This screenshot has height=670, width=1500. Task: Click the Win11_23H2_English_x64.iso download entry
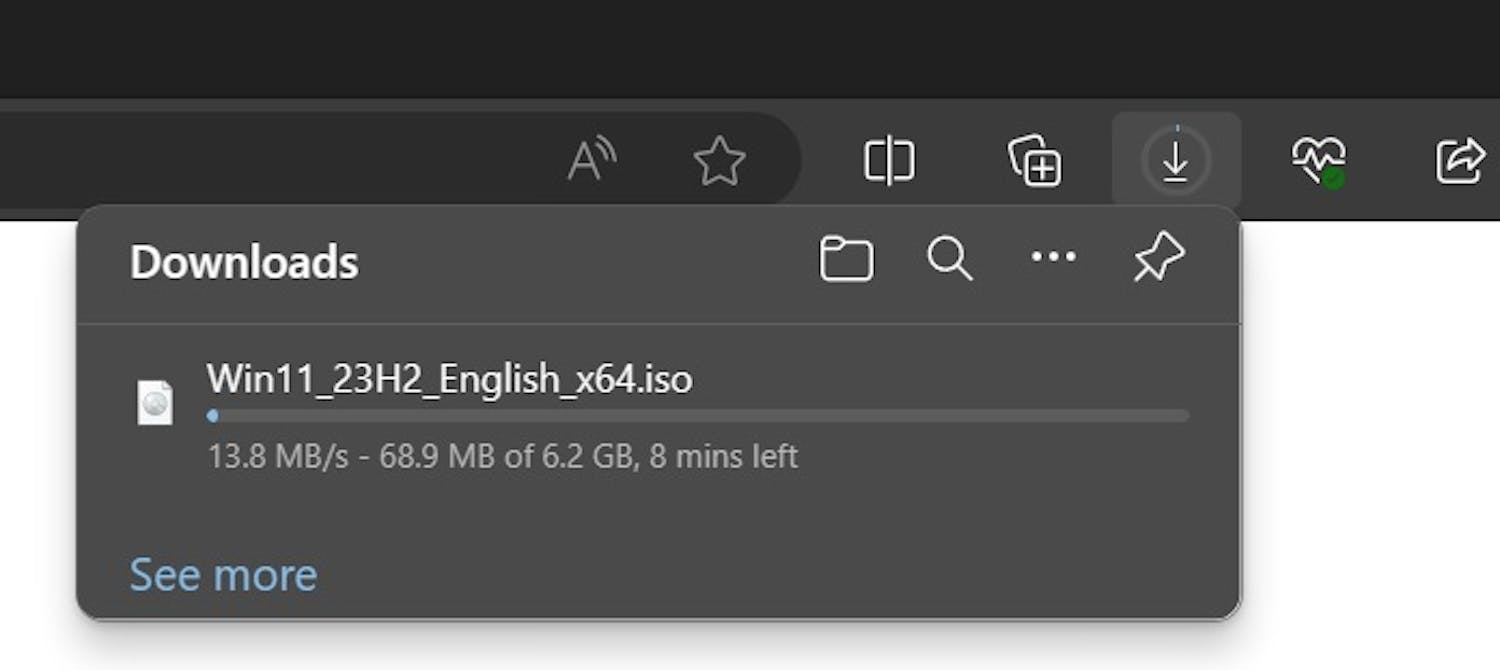[449, 380]
